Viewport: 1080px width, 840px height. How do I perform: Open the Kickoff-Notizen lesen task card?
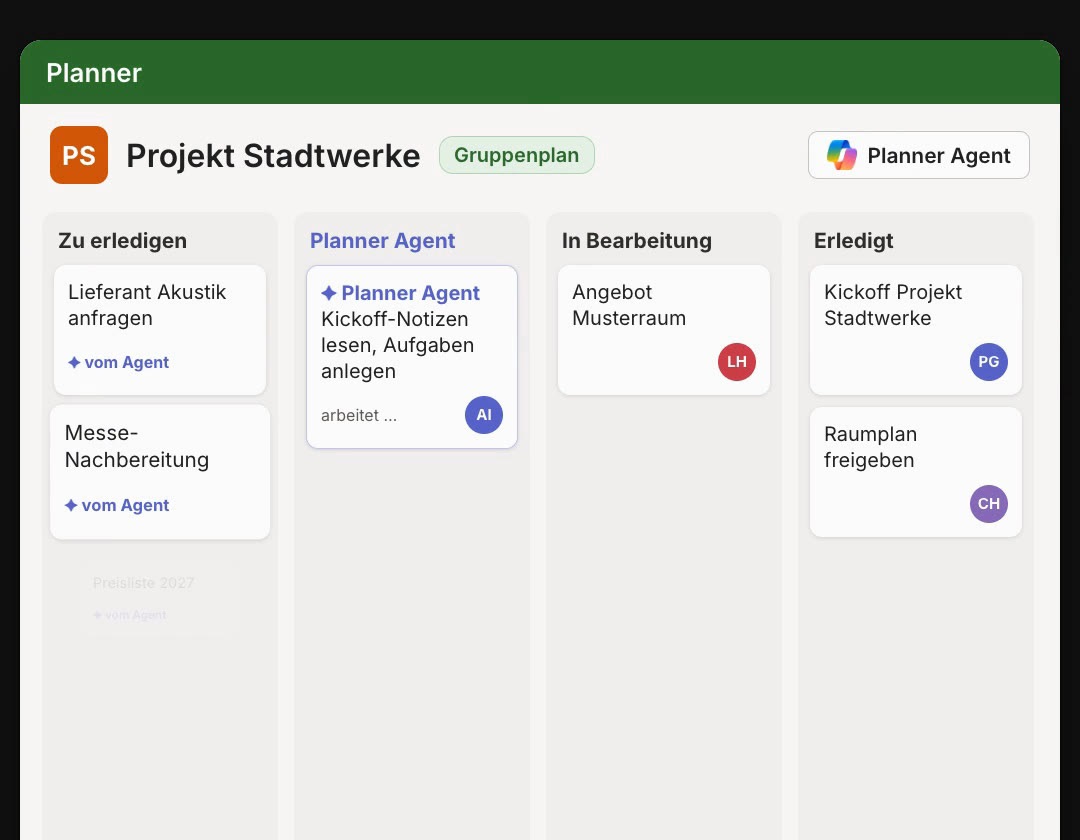(x=412, y=357)
